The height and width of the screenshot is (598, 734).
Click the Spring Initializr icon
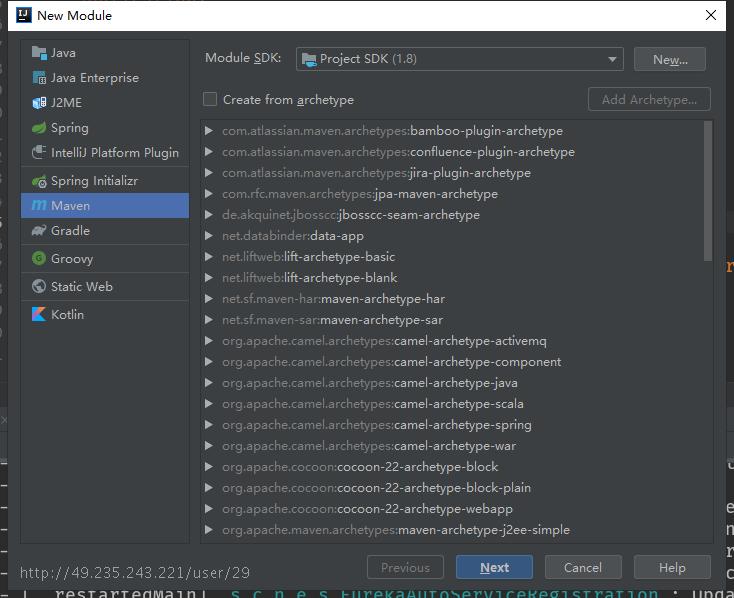pyautogui.click(x=39, y=181)
